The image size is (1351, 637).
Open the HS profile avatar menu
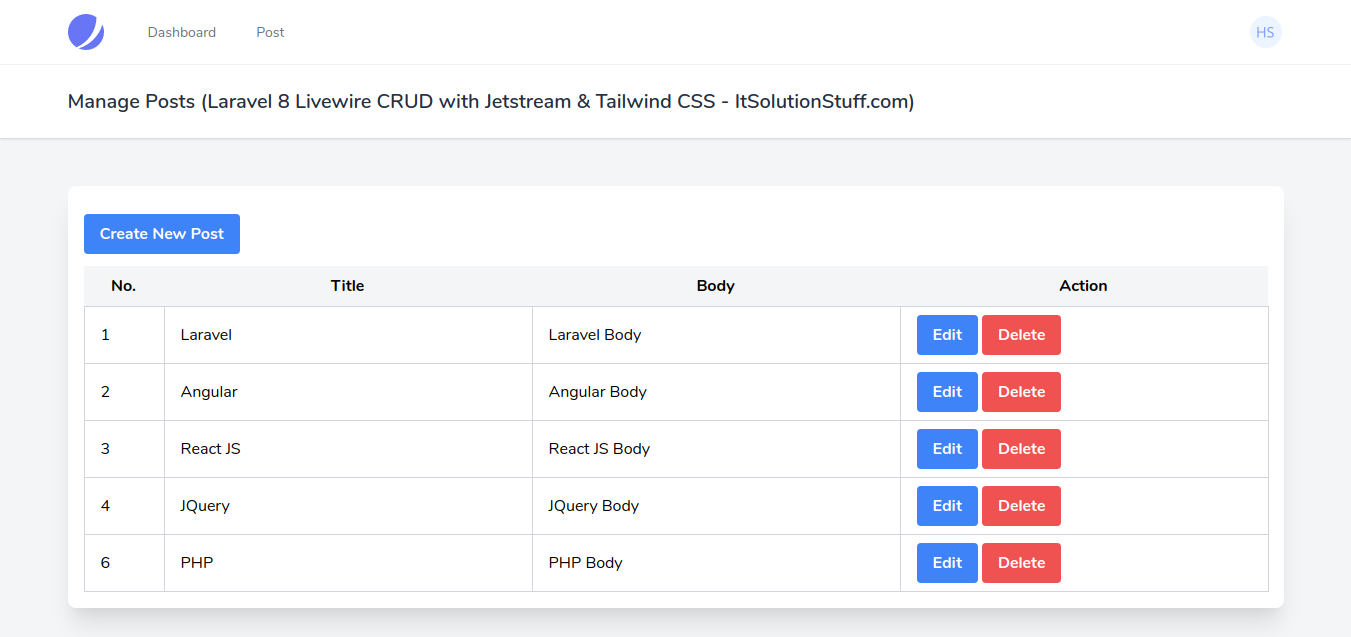point(1265,31)
